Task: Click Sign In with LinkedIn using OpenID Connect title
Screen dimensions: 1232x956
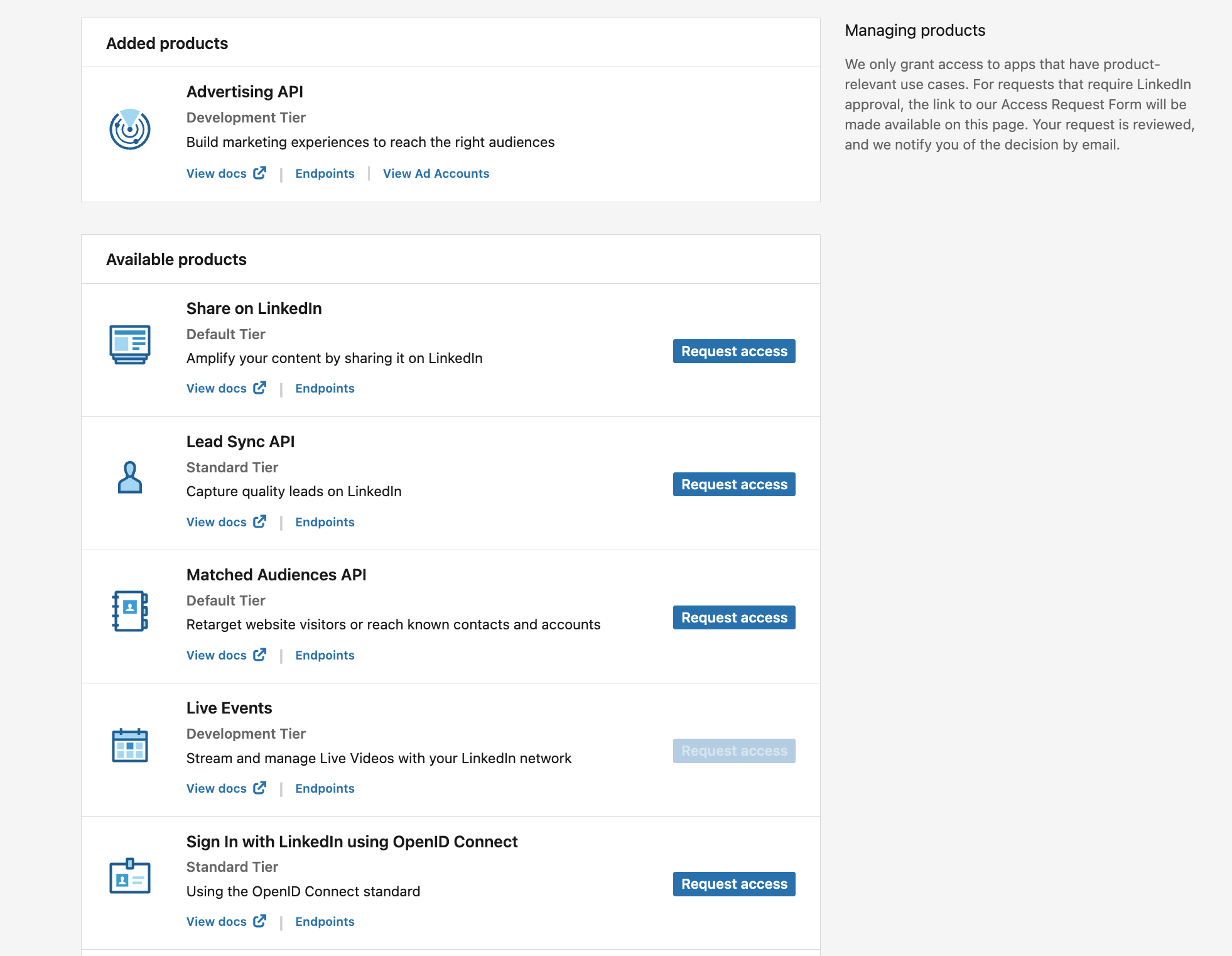Action: tap(352, 842)
